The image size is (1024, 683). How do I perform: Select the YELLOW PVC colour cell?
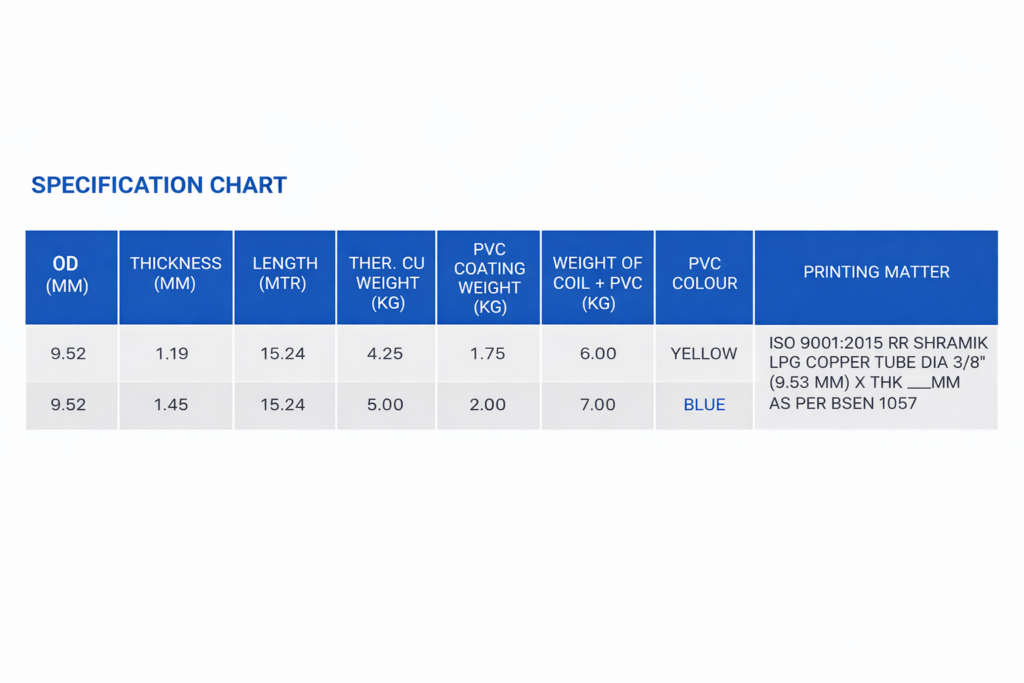pos(704,354)
